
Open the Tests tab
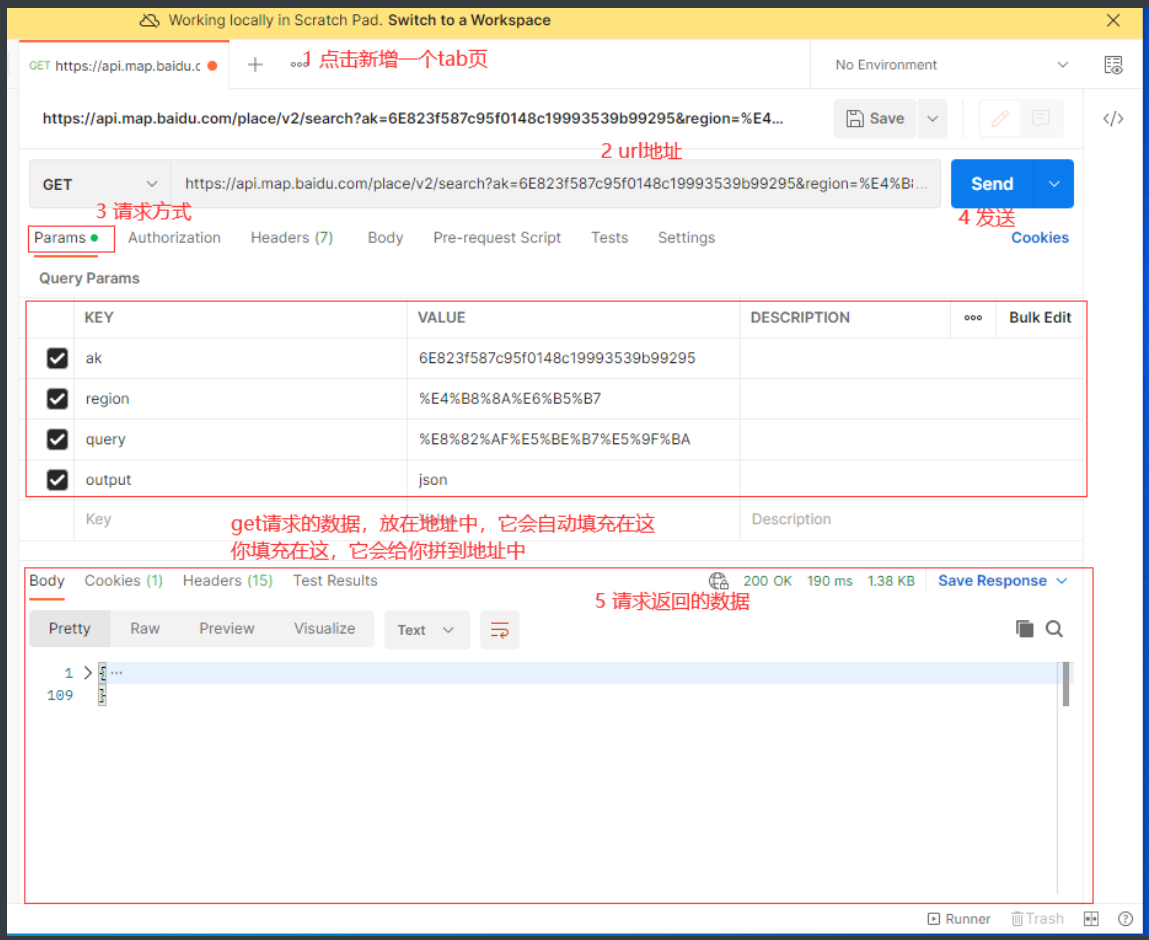[610, 238]
